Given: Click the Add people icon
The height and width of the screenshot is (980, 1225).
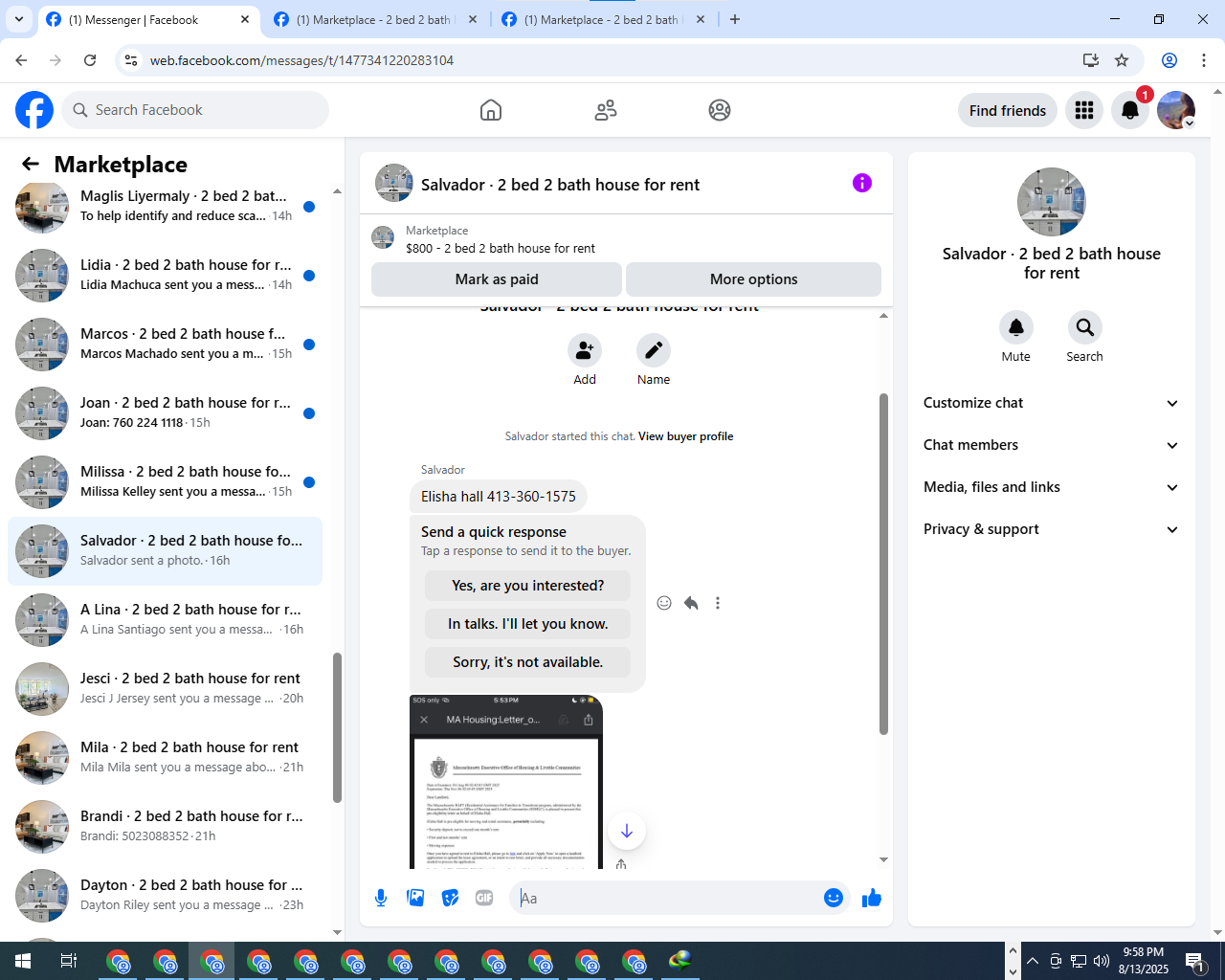Looking at the screenshot, I should coord(585,350).
